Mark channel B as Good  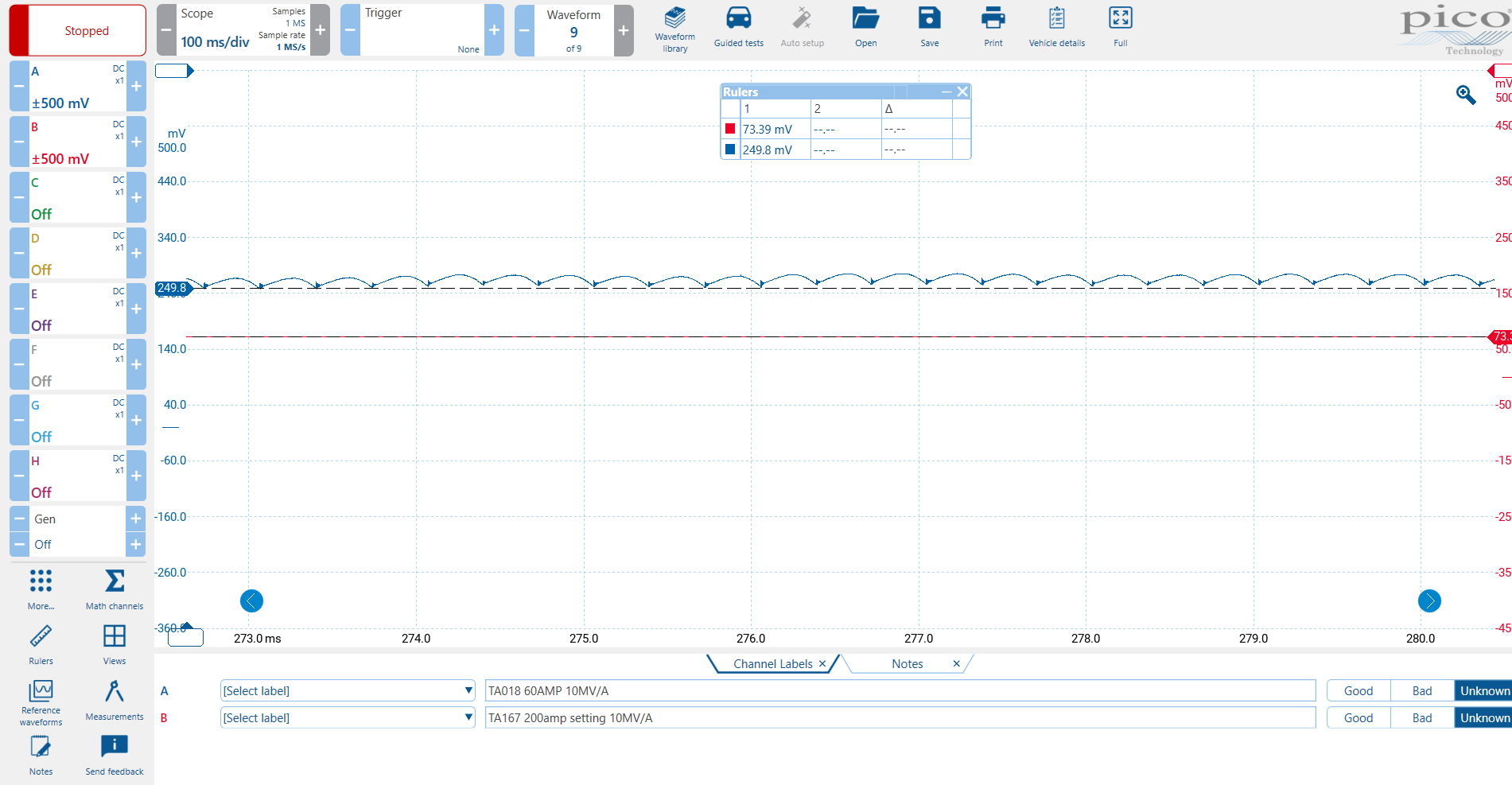(1358, 717)
